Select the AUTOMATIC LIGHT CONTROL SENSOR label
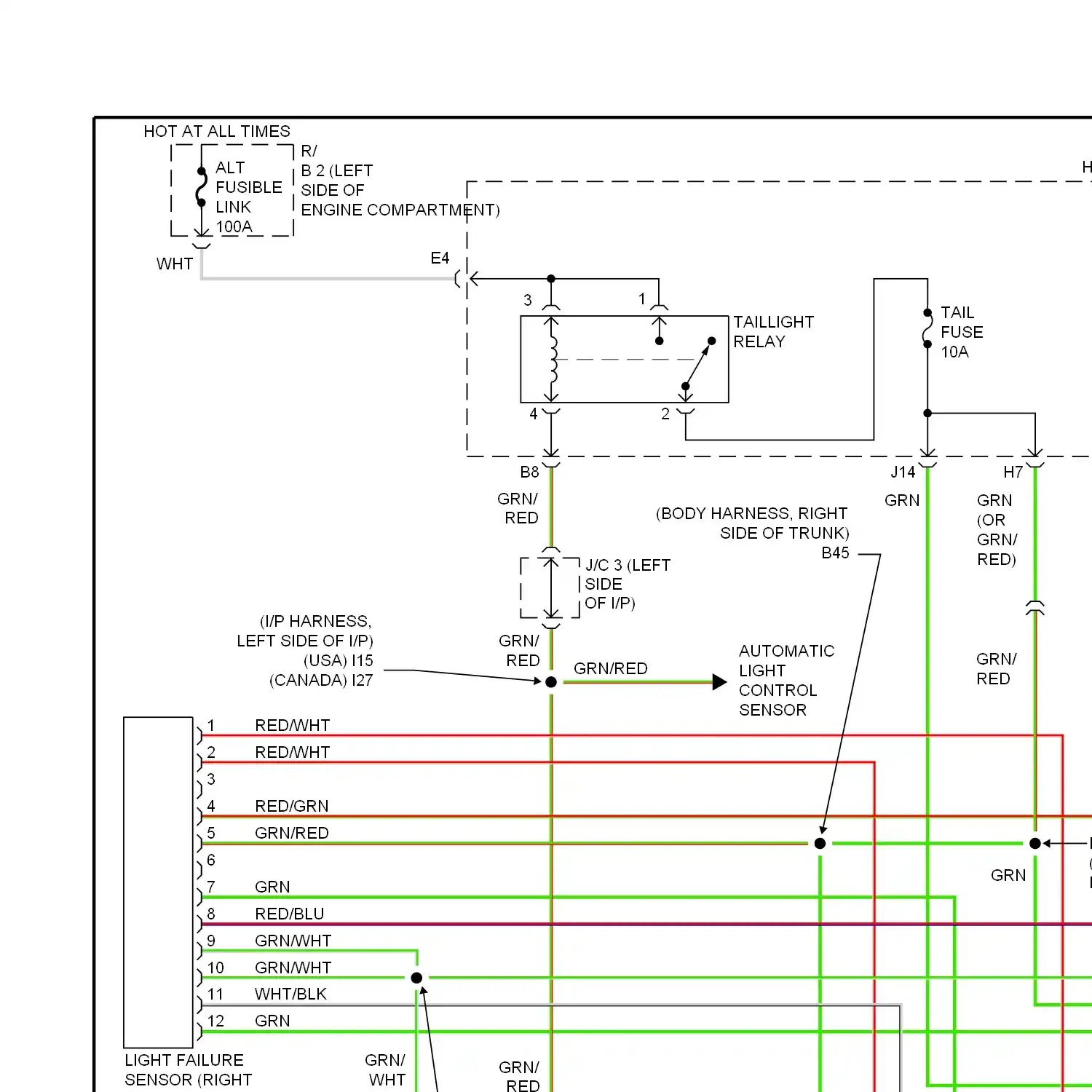 (786, 681)
